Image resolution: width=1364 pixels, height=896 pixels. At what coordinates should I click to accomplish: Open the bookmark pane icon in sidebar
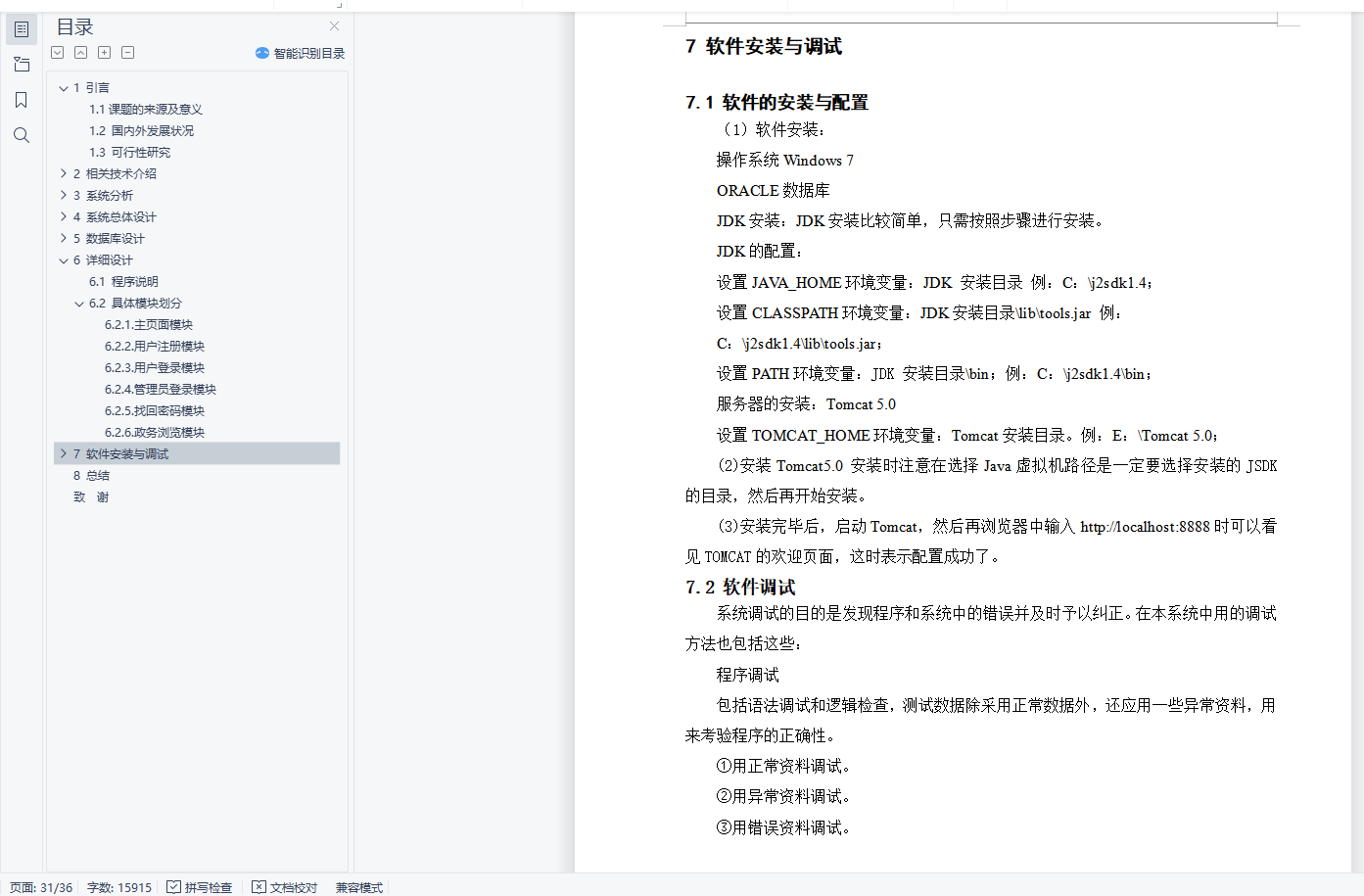(22, 100)
